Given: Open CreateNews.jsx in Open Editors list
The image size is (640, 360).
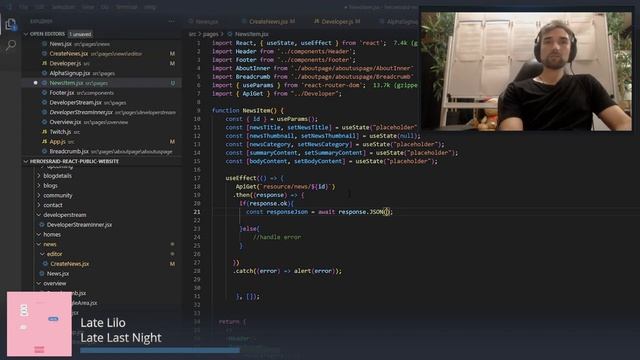Looking at the screenshot, I should (102, 53).
